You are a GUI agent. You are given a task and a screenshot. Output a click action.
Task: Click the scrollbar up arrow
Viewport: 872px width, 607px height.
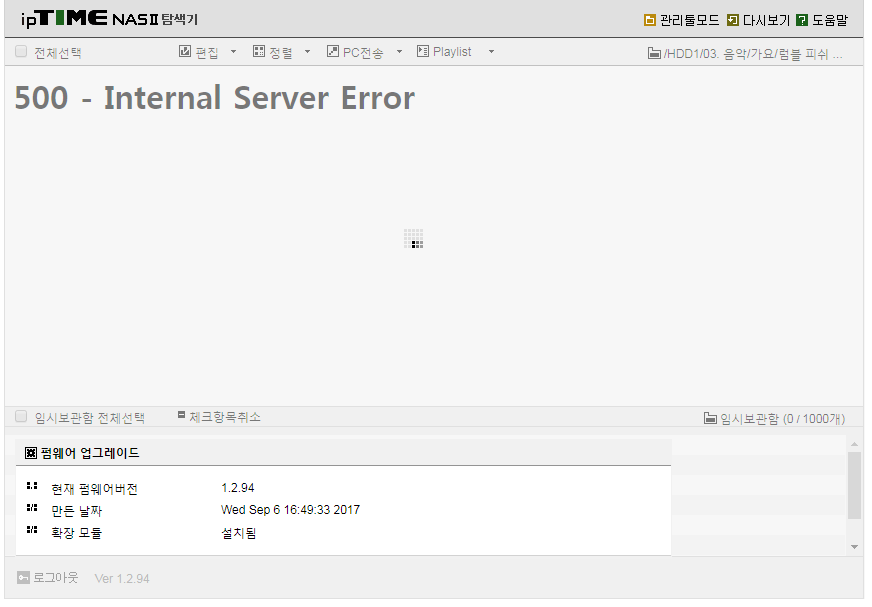(x=854, y=444)
